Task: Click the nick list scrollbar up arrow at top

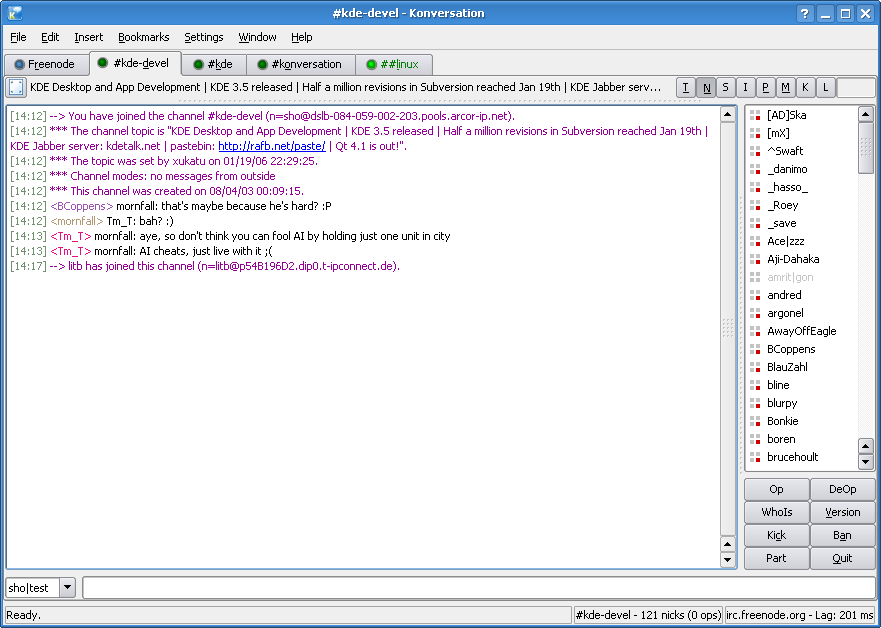Action: tap(866, 115)
